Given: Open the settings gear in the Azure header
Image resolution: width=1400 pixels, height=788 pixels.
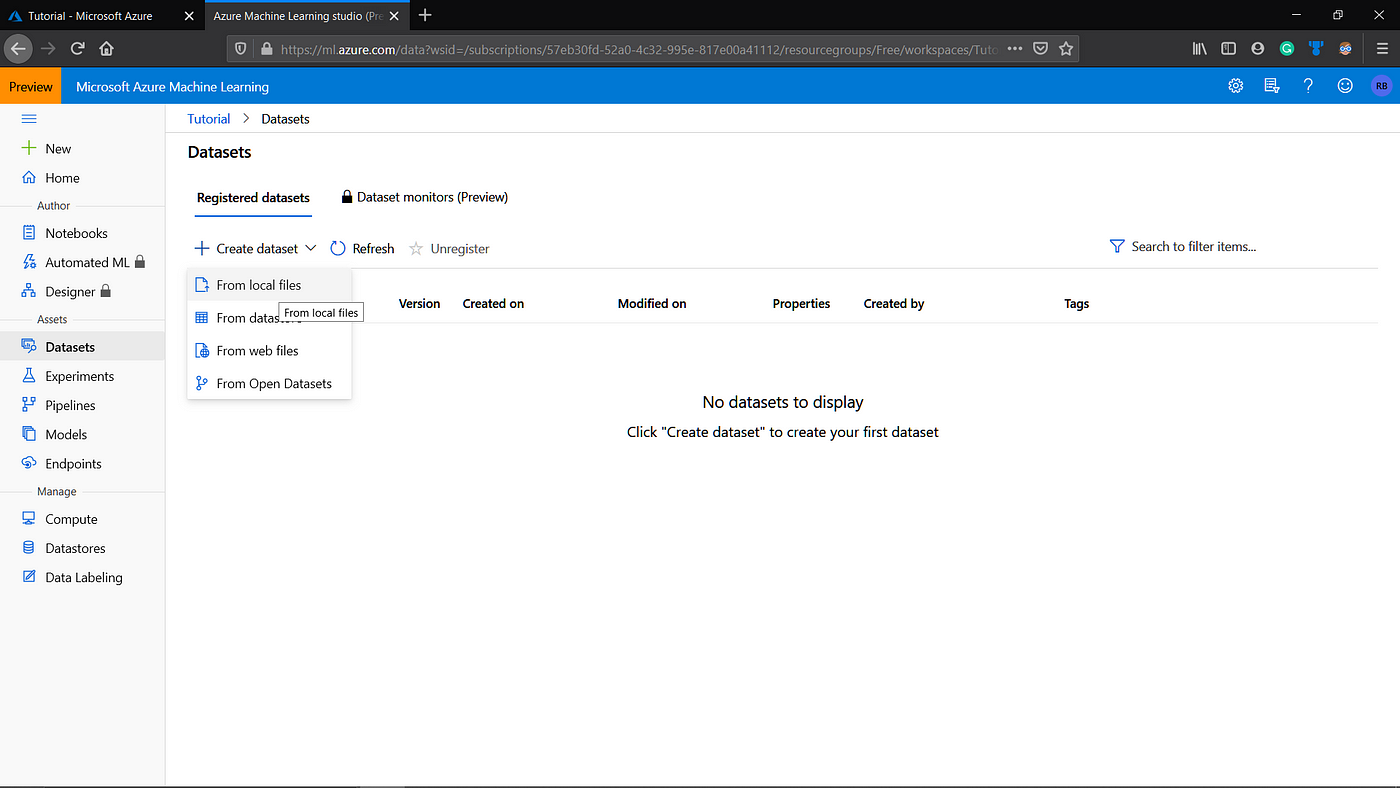Looking at the screenshot, I should (1236, 86).
